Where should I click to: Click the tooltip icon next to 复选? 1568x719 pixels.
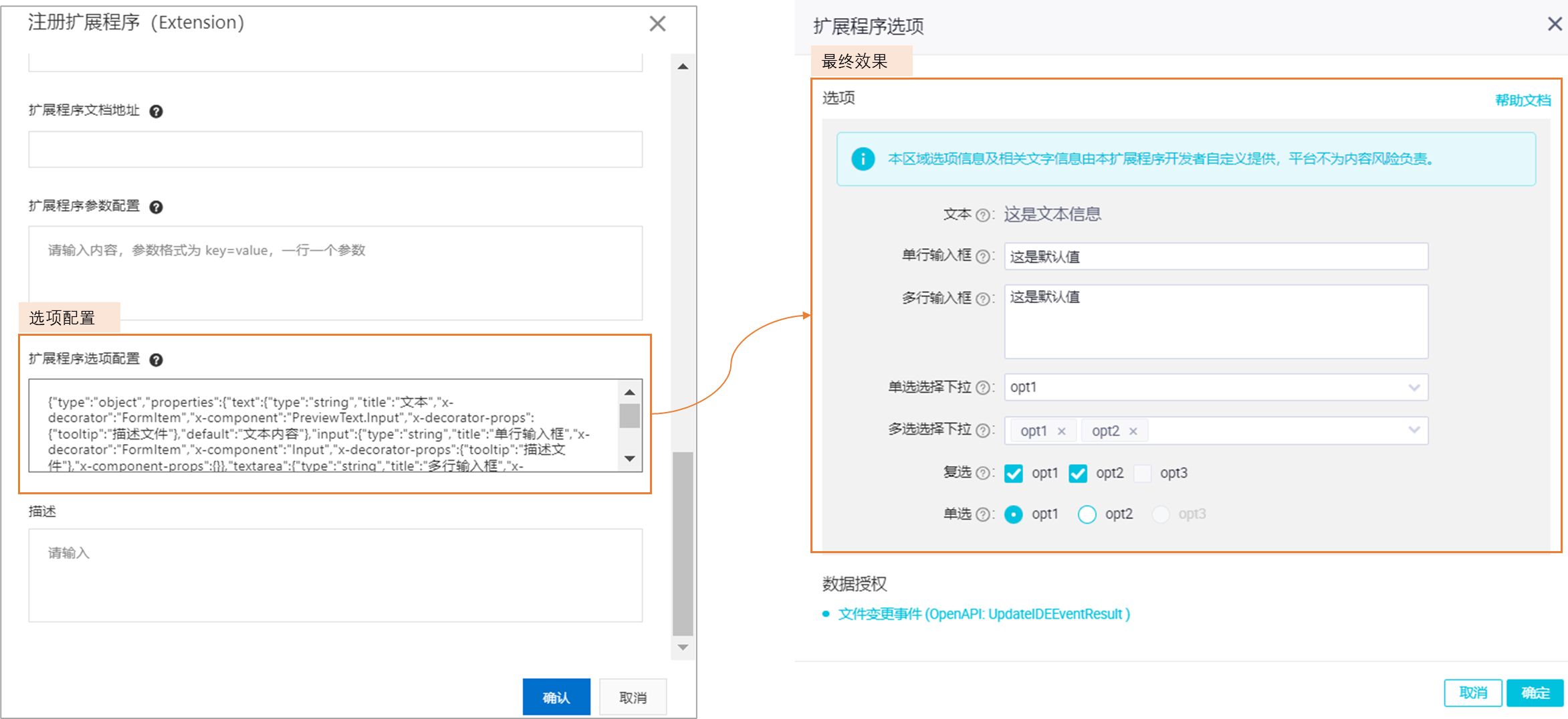coord(983,474)
